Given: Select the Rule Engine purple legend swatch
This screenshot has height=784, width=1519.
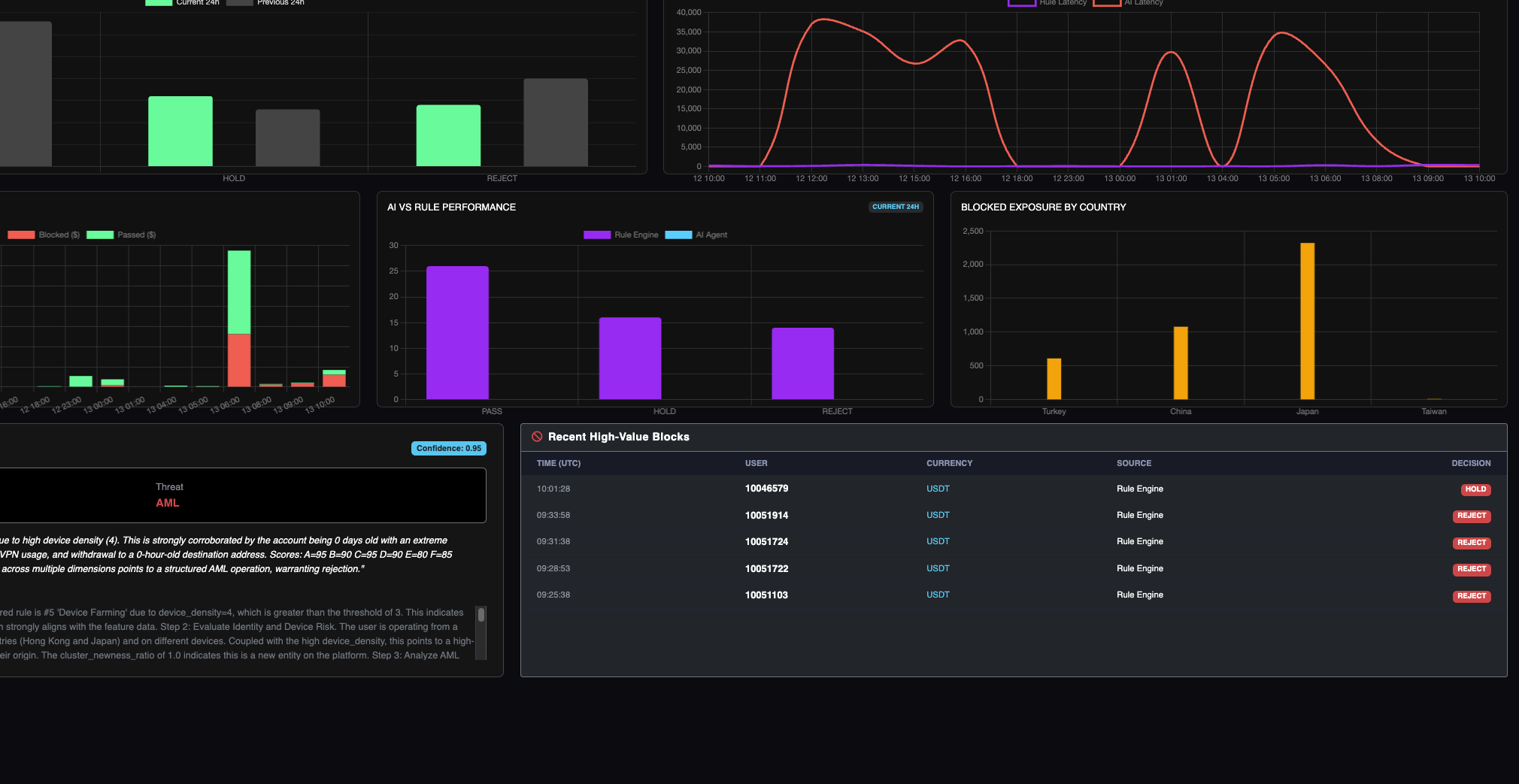Looking at the screenshot, I should tap(597, 235).
